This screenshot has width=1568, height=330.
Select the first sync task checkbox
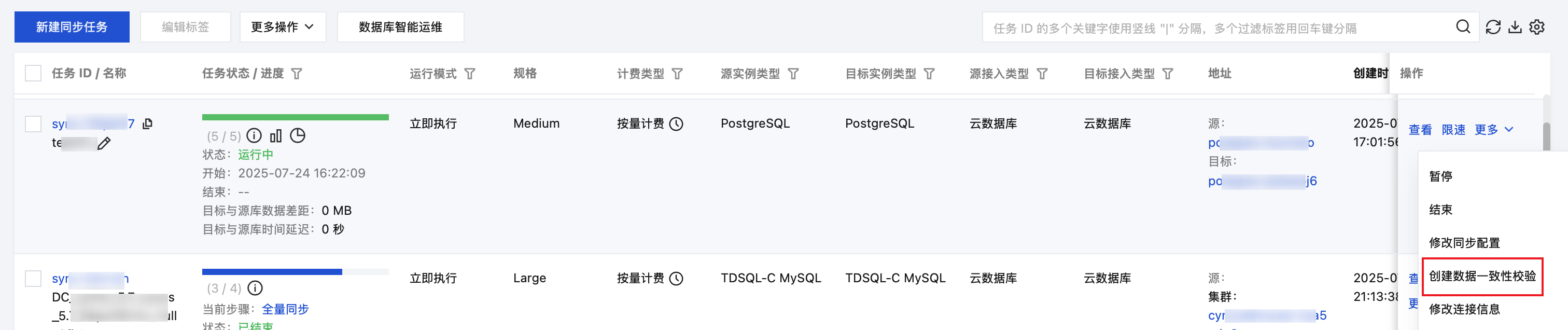point(33,124)
